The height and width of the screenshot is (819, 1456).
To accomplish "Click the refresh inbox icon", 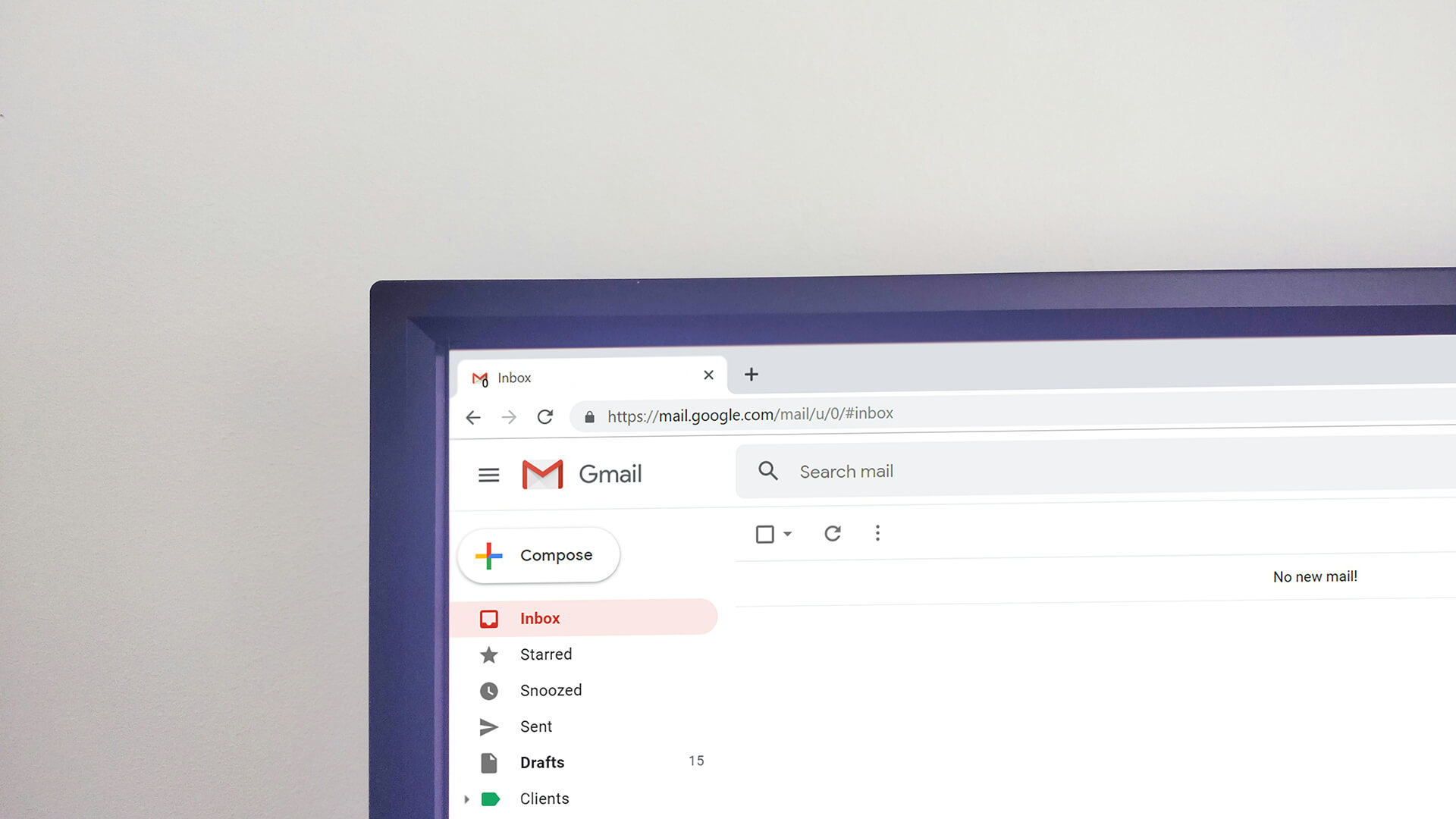I will (833, 533).
